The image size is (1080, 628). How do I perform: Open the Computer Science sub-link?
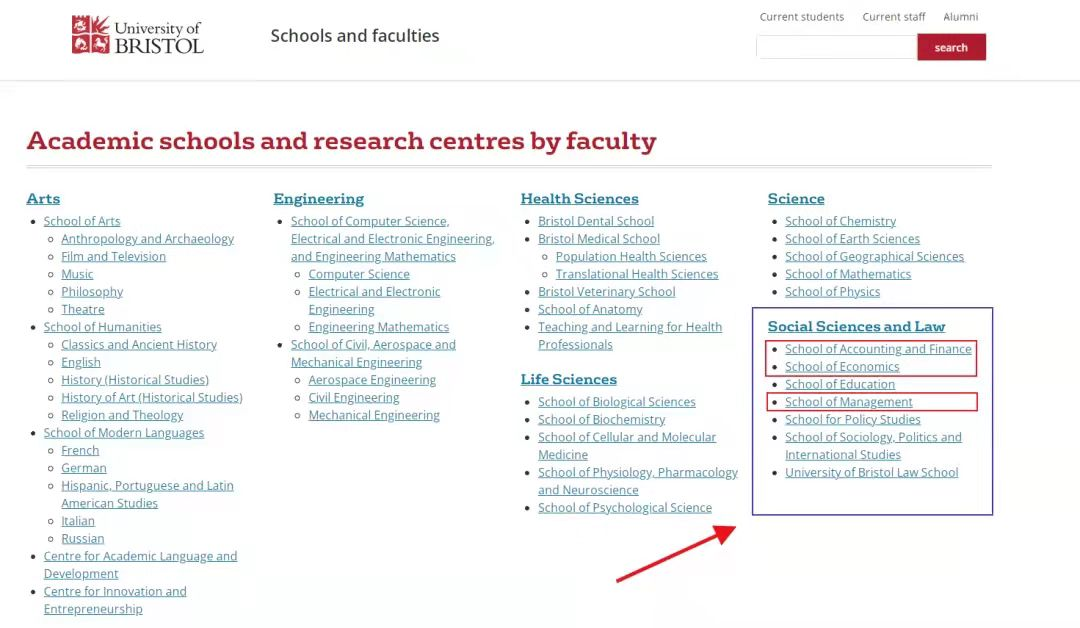(x=359, y=274)
